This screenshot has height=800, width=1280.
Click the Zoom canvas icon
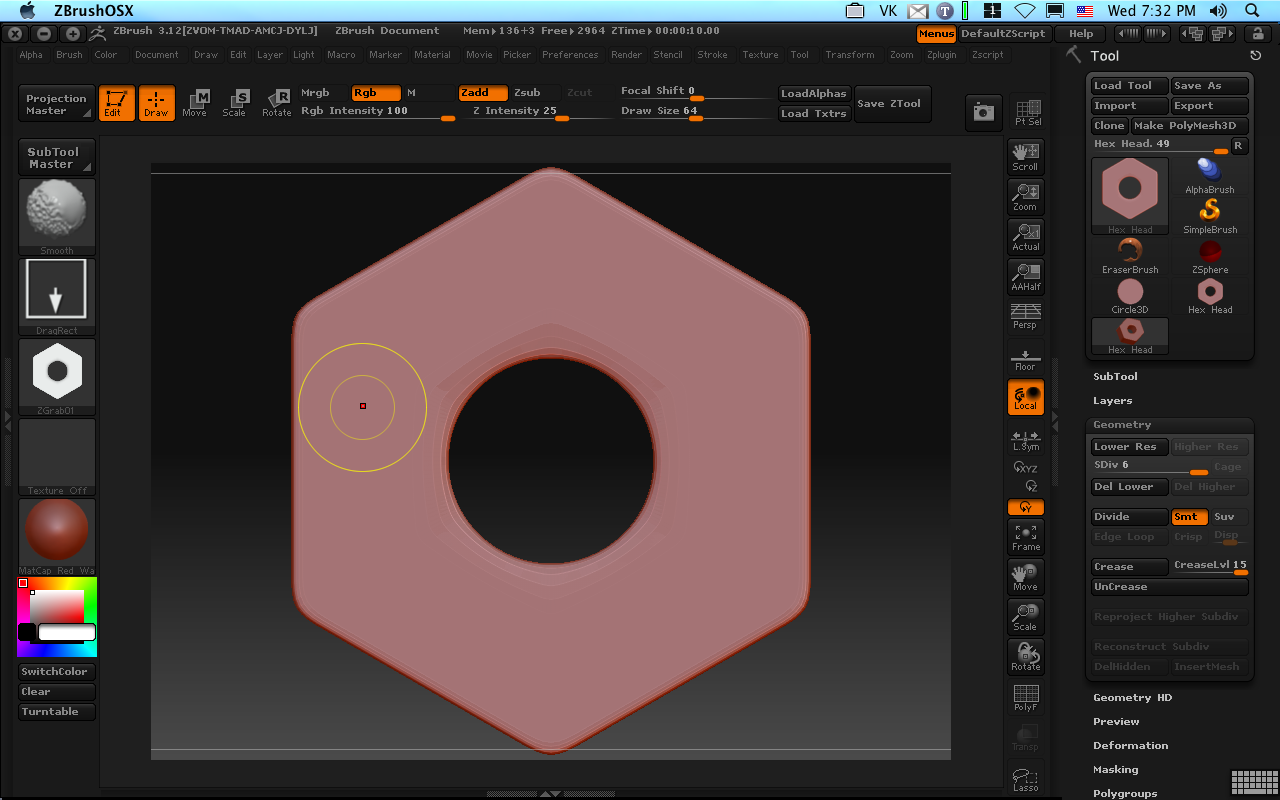(1025, 196)
